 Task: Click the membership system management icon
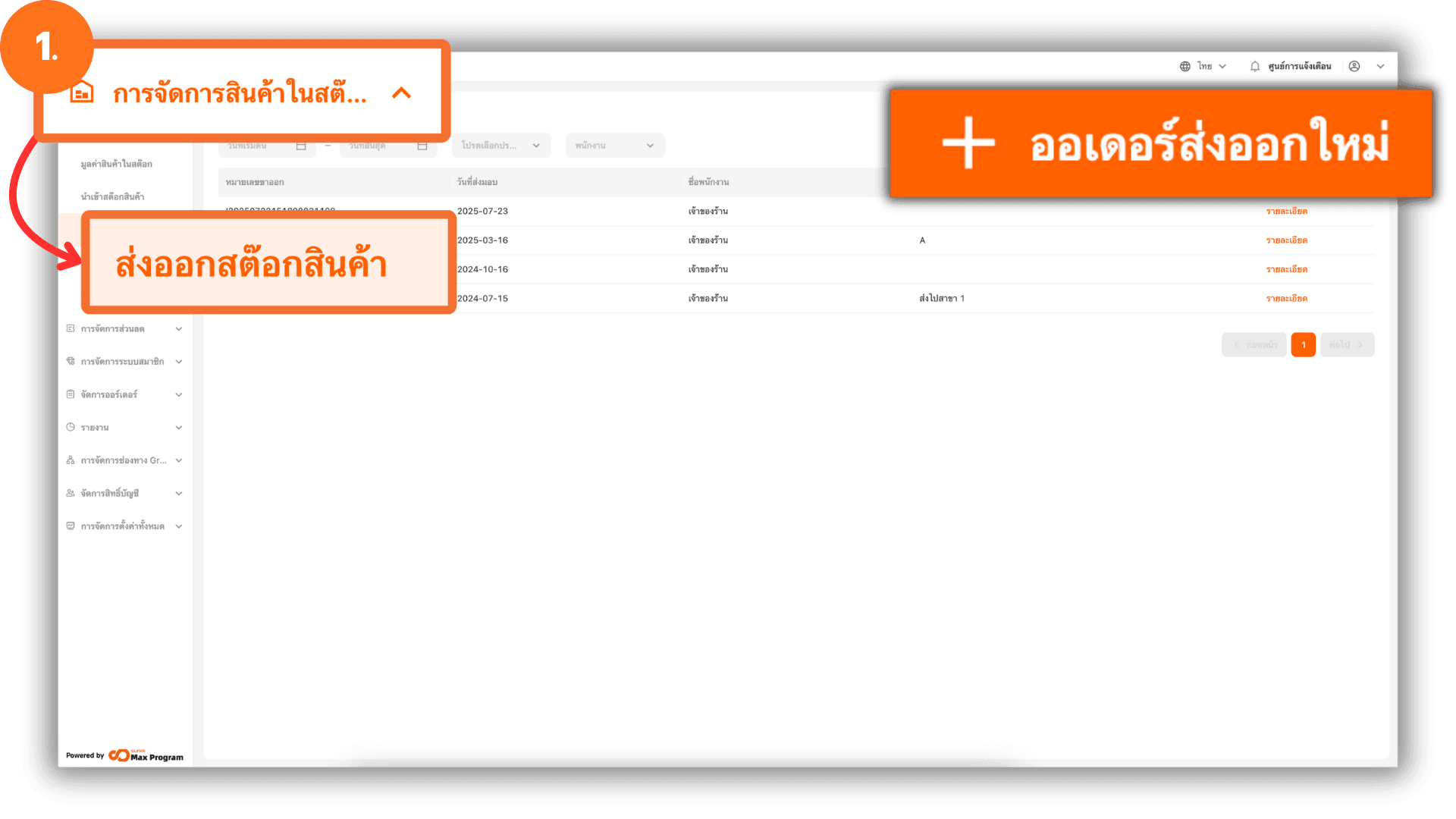click(x=71, y=361)
